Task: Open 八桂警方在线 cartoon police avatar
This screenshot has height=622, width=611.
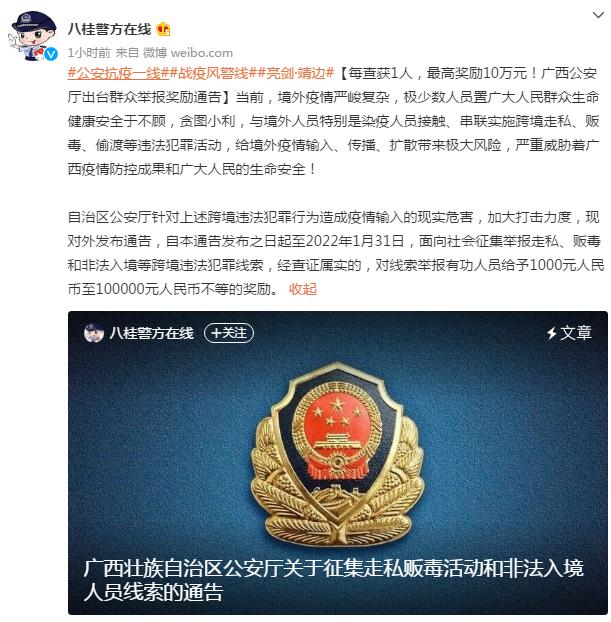Action: [33, 36]
